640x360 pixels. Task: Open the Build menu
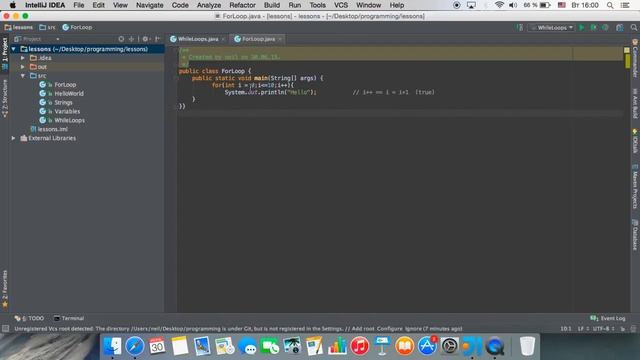(272, 5)
